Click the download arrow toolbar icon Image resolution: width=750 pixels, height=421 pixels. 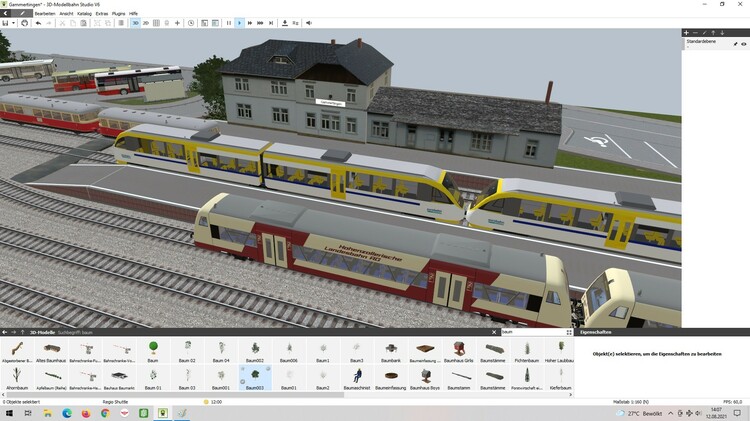(x=285, y=23)
